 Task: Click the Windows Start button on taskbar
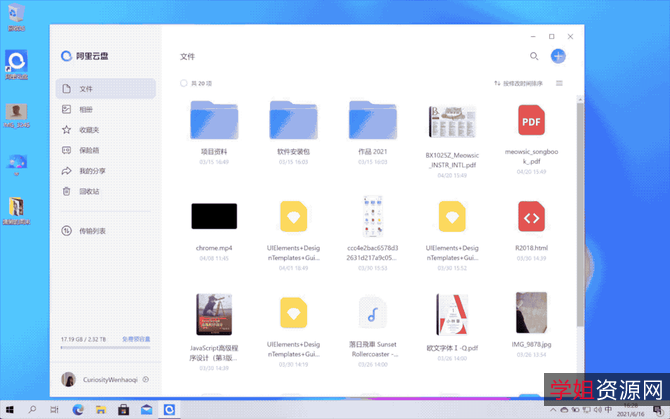pos(11,409)
